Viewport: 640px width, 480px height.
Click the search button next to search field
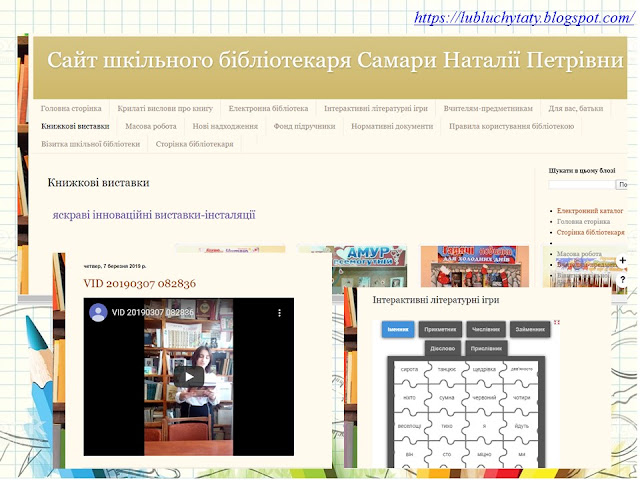[622, 185]
